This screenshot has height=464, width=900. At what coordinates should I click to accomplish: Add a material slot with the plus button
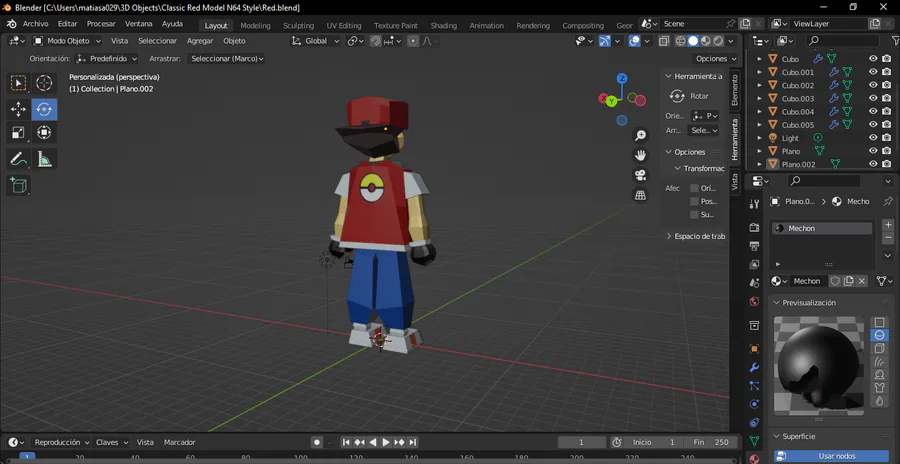(888, 225)
